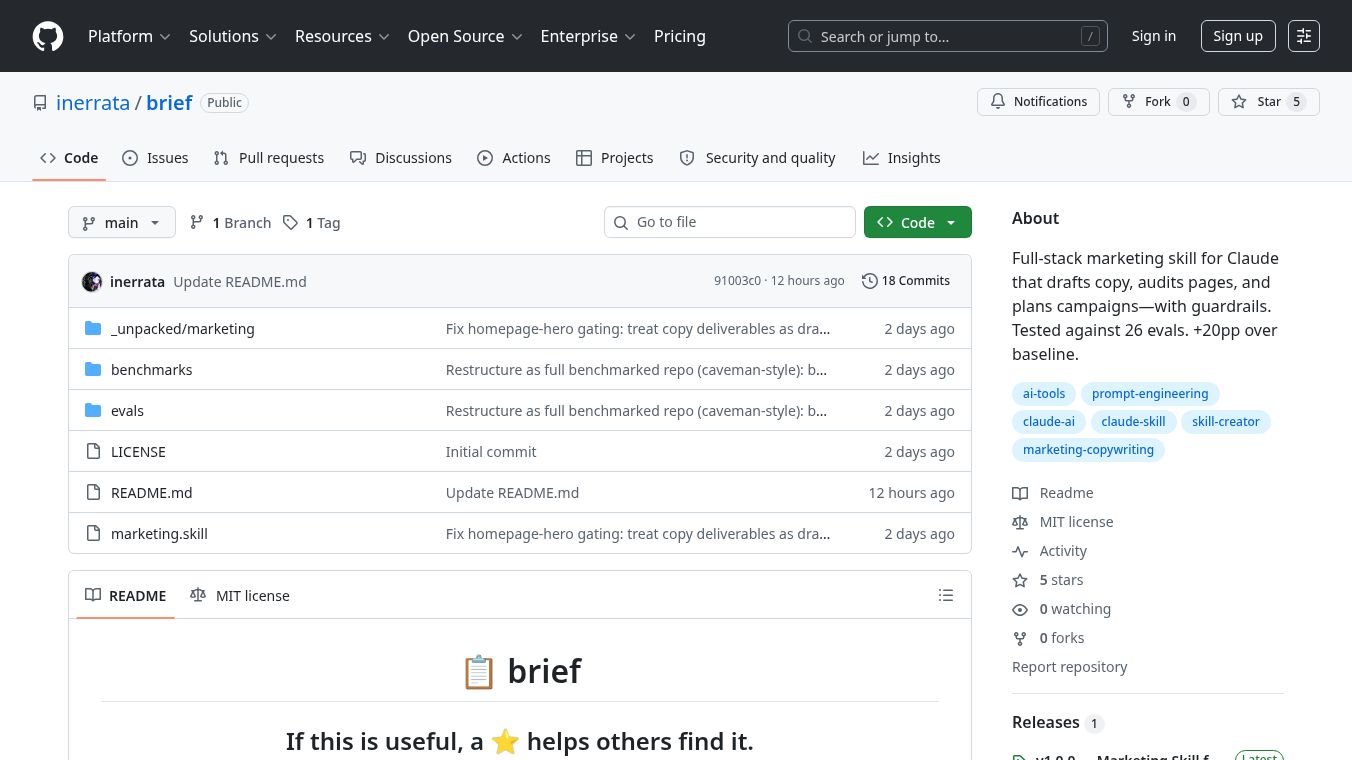1352x760 pixels.
Task: Open the header menu icon beside Sign up
Action: coord(1304,36)
